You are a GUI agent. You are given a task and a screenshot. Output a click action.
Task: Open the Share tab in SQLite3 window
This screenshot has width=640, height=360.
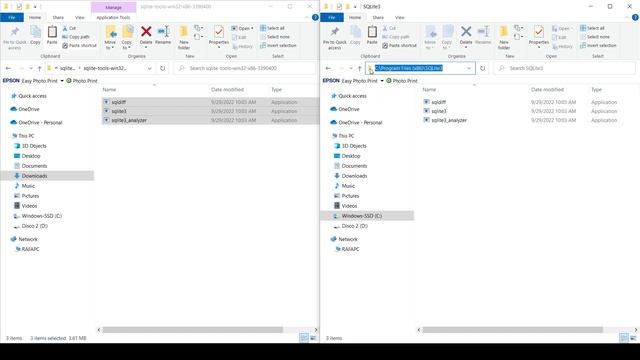pyautogui.click(x=378, y=18)
